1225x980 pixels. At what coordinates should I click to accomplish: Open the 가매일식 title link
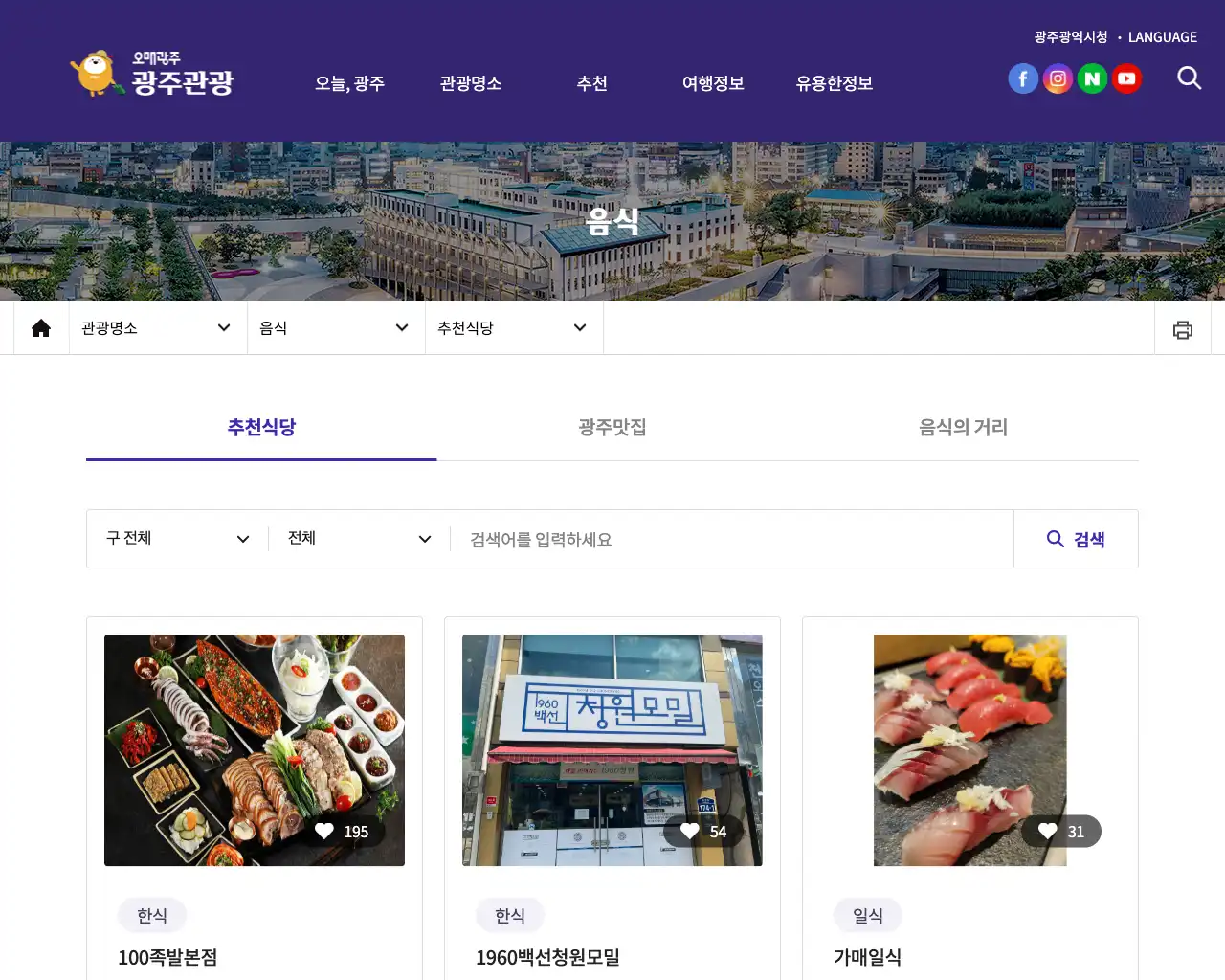[x=867, y=957]
